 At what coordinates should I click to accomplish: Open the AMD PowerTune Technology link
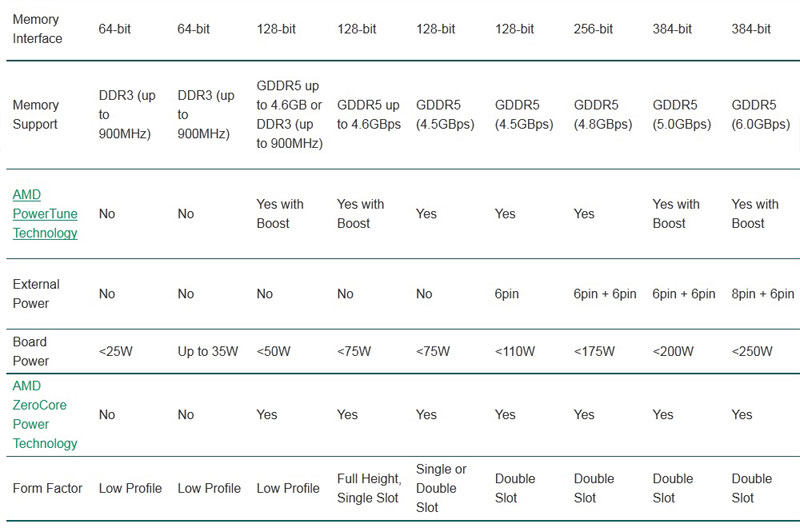click(x=45, y=214)
